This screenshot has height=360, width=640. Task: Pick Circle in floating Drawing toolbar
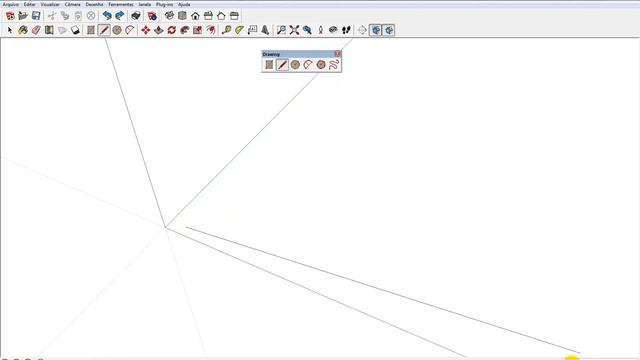[295, 64]
